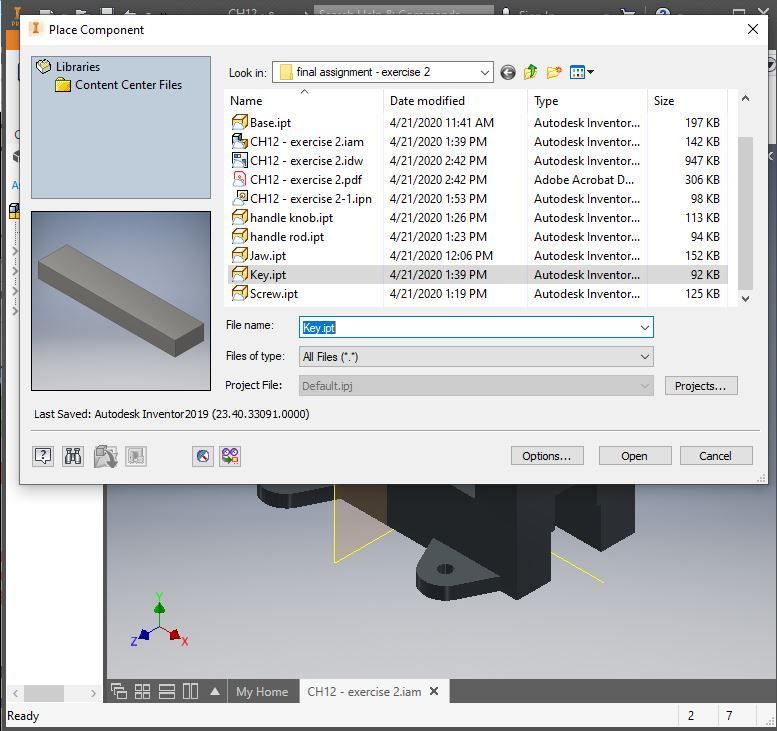This screenshot has width=777, height=731.
Task: Toggle the automatic iMate matching icon
Action: (230, 456)
